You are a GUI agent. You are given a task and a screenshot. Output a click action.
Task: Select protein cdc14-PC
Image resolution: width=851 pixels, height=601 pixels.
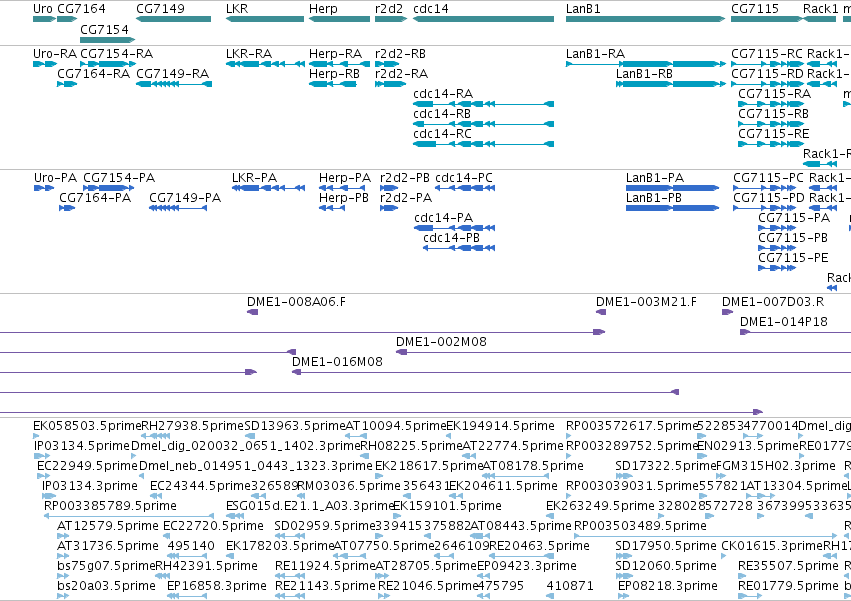pos(465,188)
